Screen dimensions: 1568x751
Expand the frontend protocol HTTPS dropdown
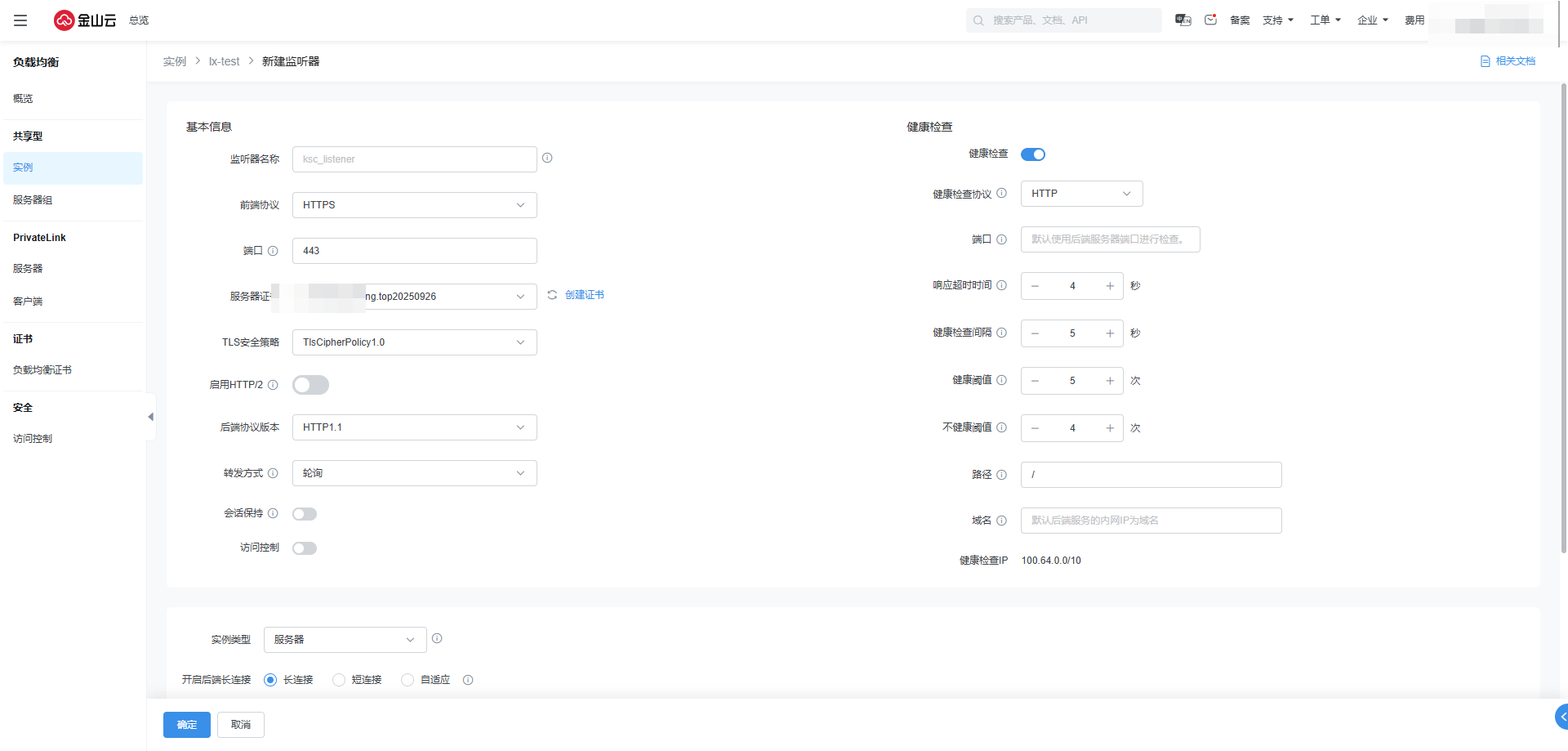click(x=414, y=205)
